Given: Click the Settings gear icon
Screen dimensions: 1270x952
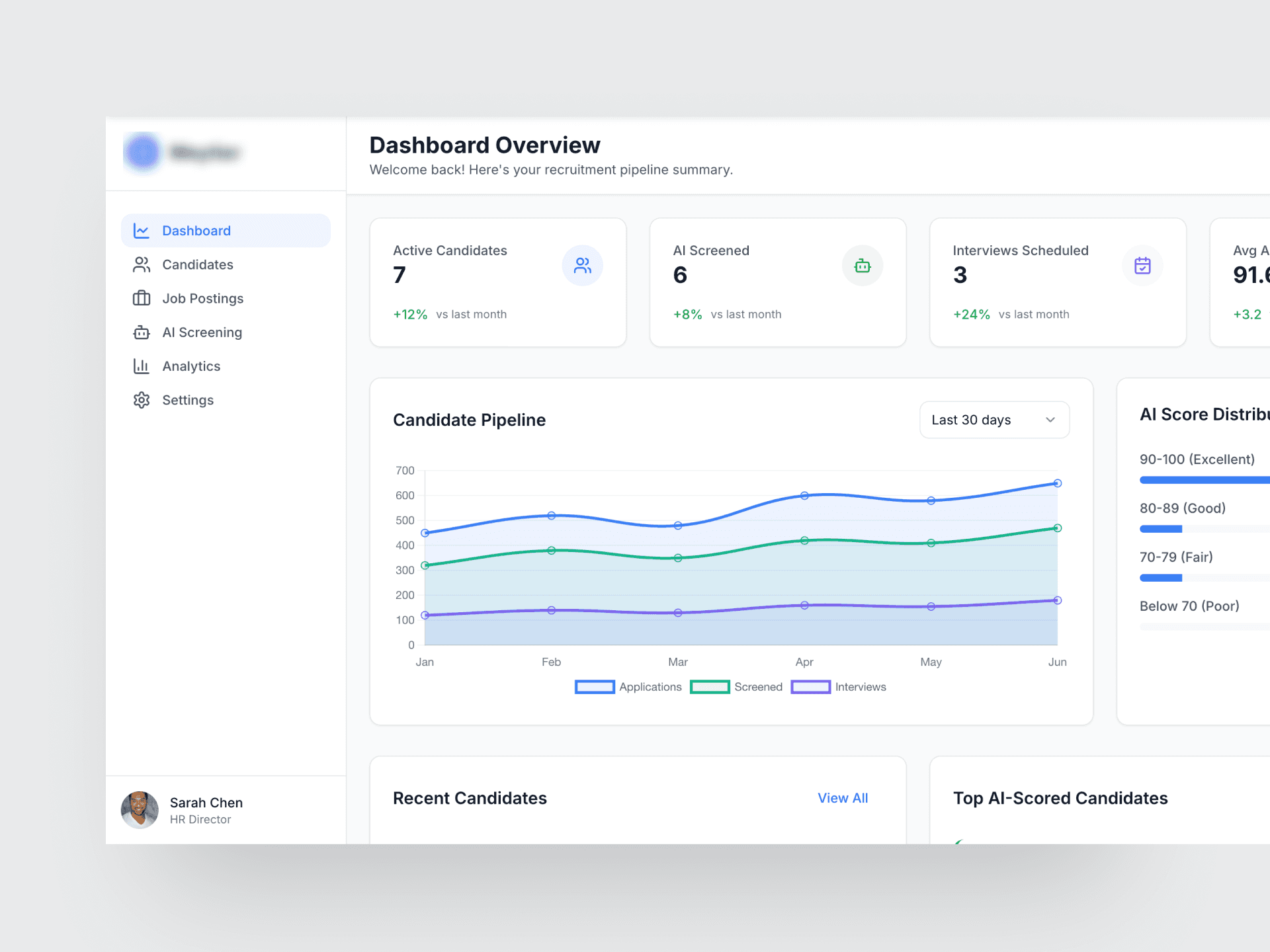Looking at the screenshot, I should [142, 400].
